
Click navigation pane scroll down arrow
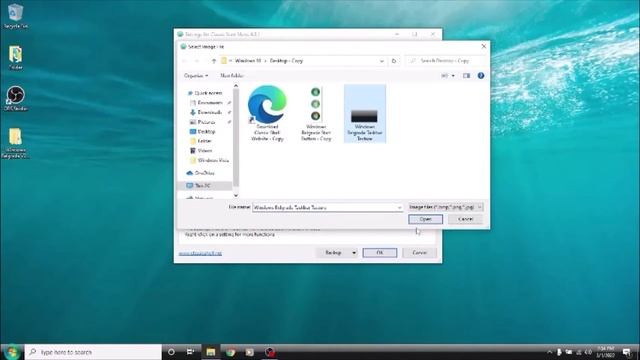(236, 196)
